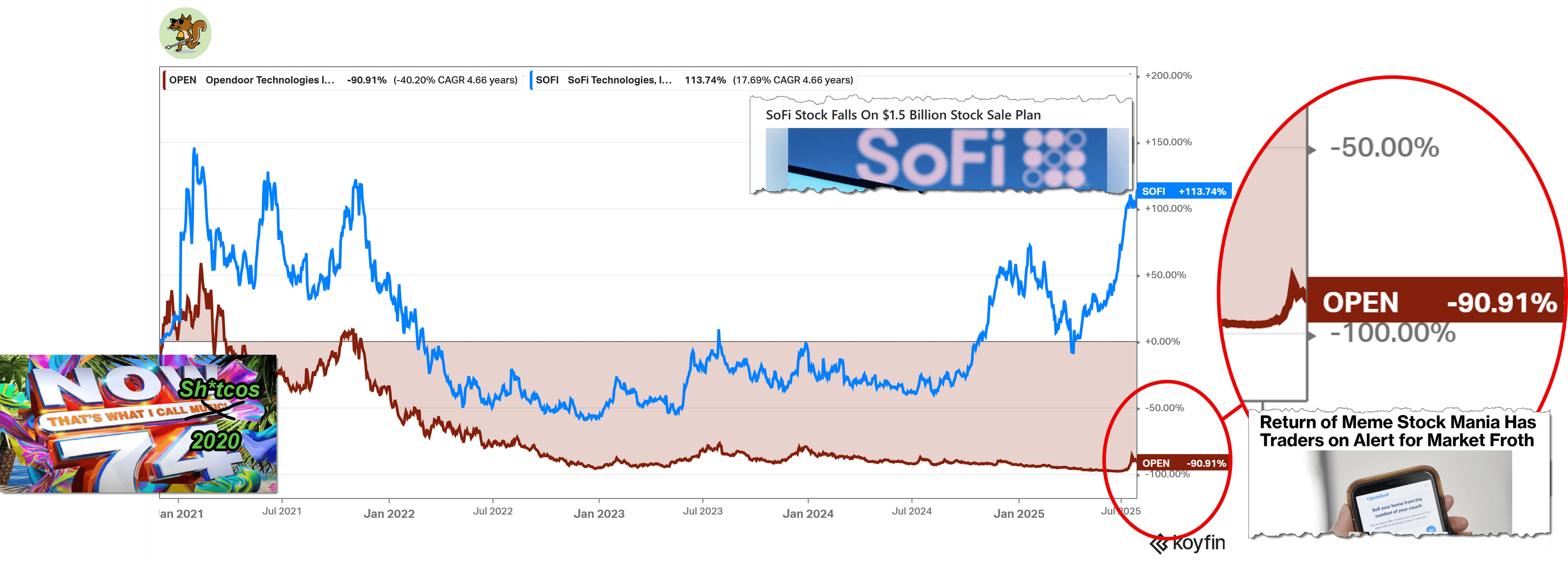Click the Jan 2025 date label
Viewport: 1568px width, 562px height.
(x=1019, y=514)
